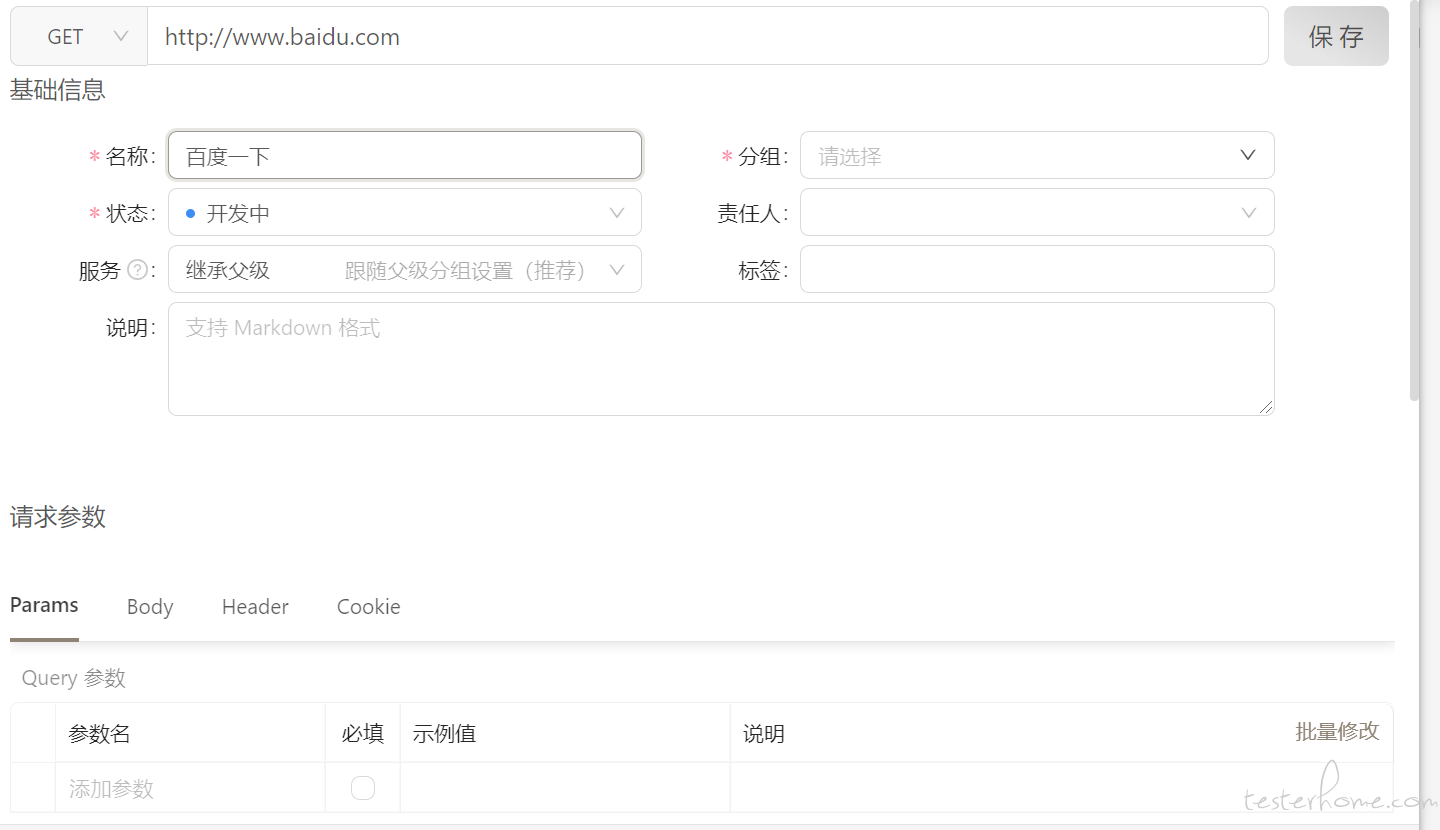The height and width of the screenshot is (830, 1440).
Task: Click the Query 参数 label
Action: (74, 678)
